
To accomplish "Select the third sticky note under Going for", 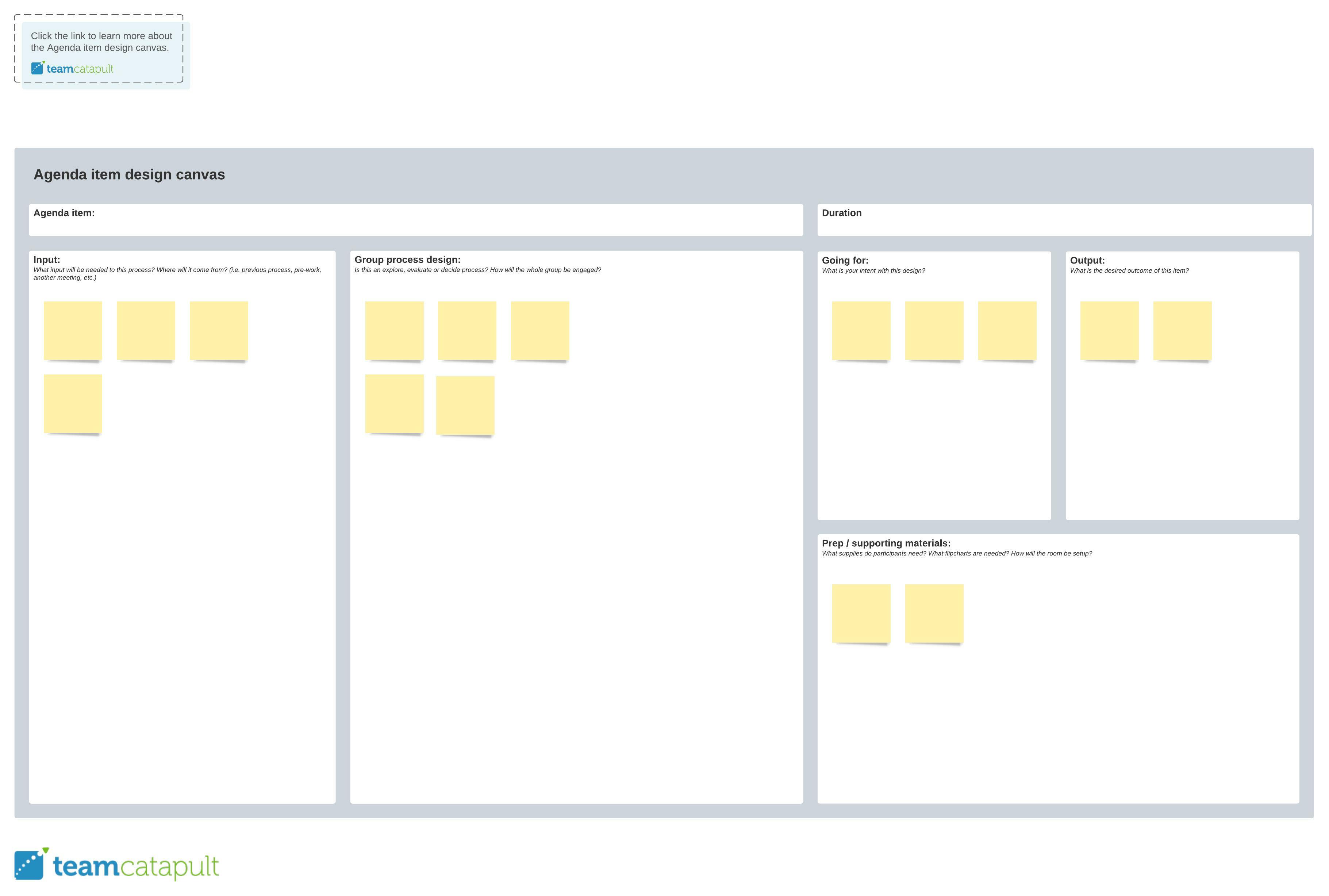I will click(x=1007, y=330).
